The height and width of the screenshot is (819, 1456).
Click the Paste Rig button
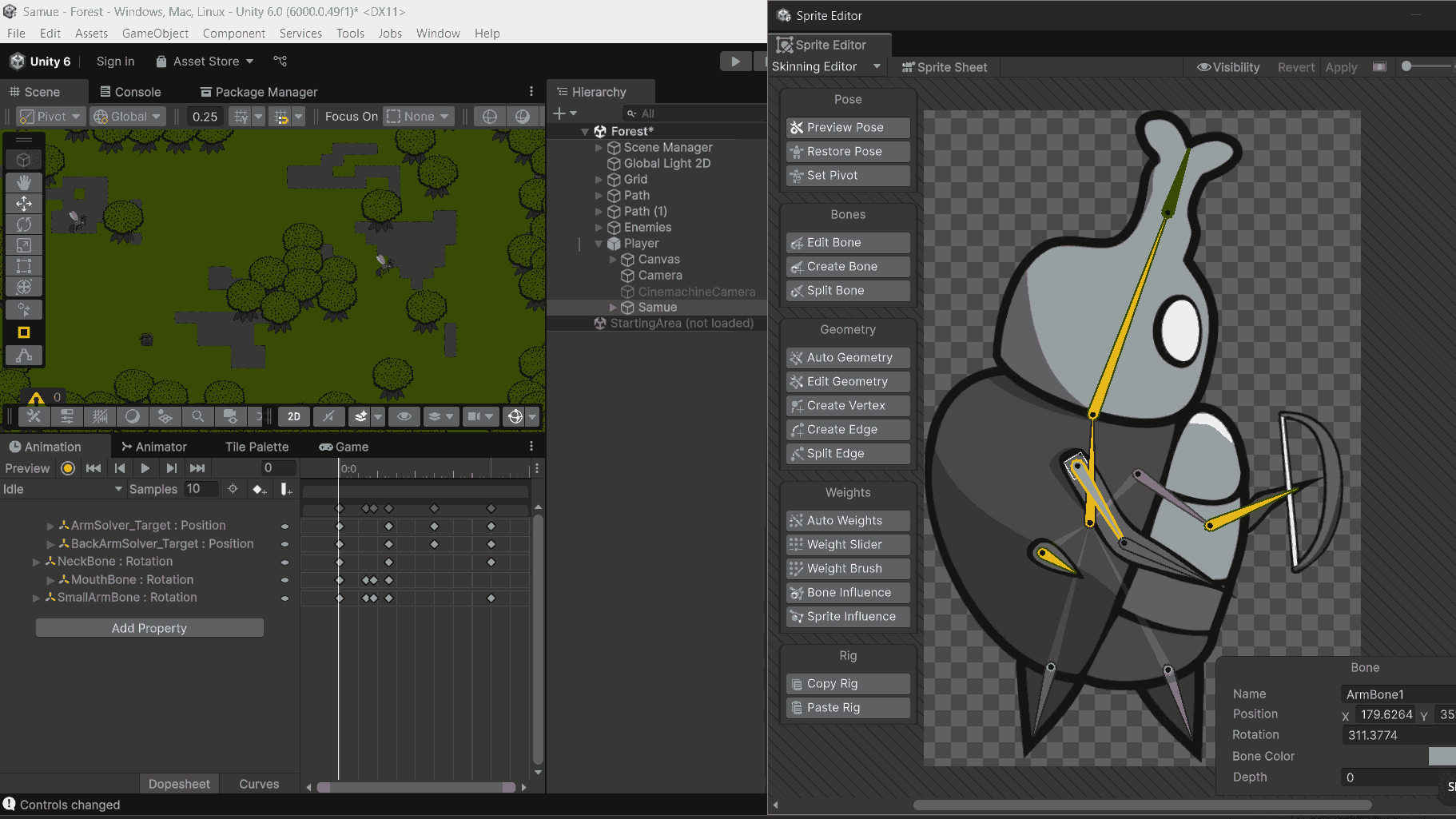848,707
